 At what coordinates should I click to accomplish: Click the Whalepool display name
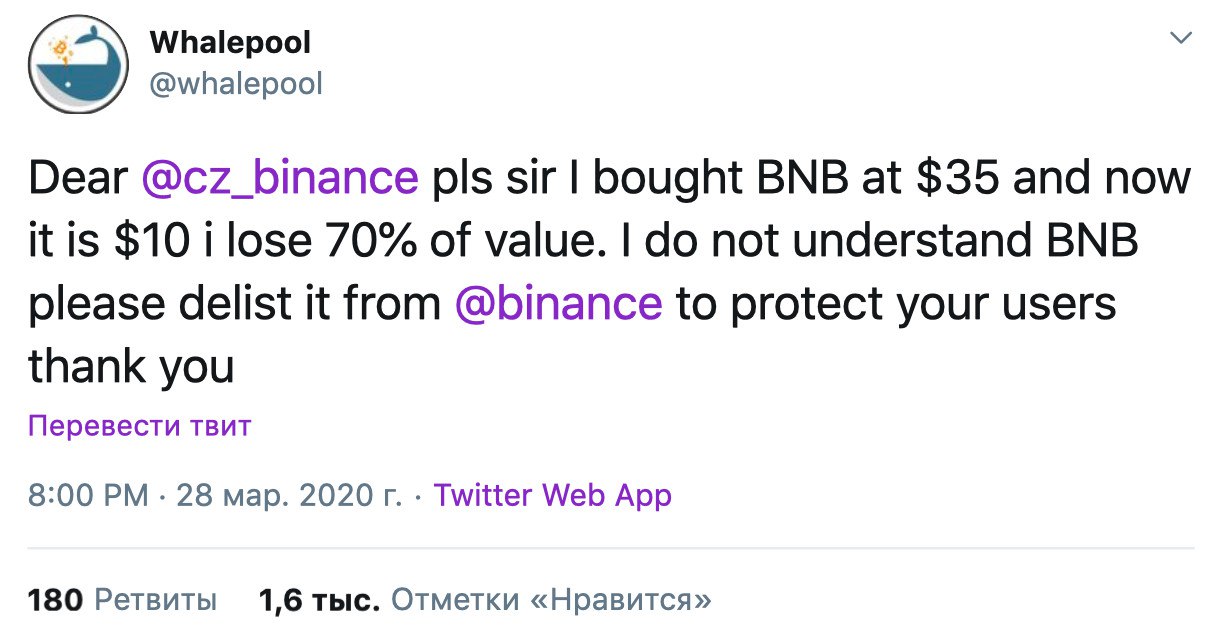230,42
